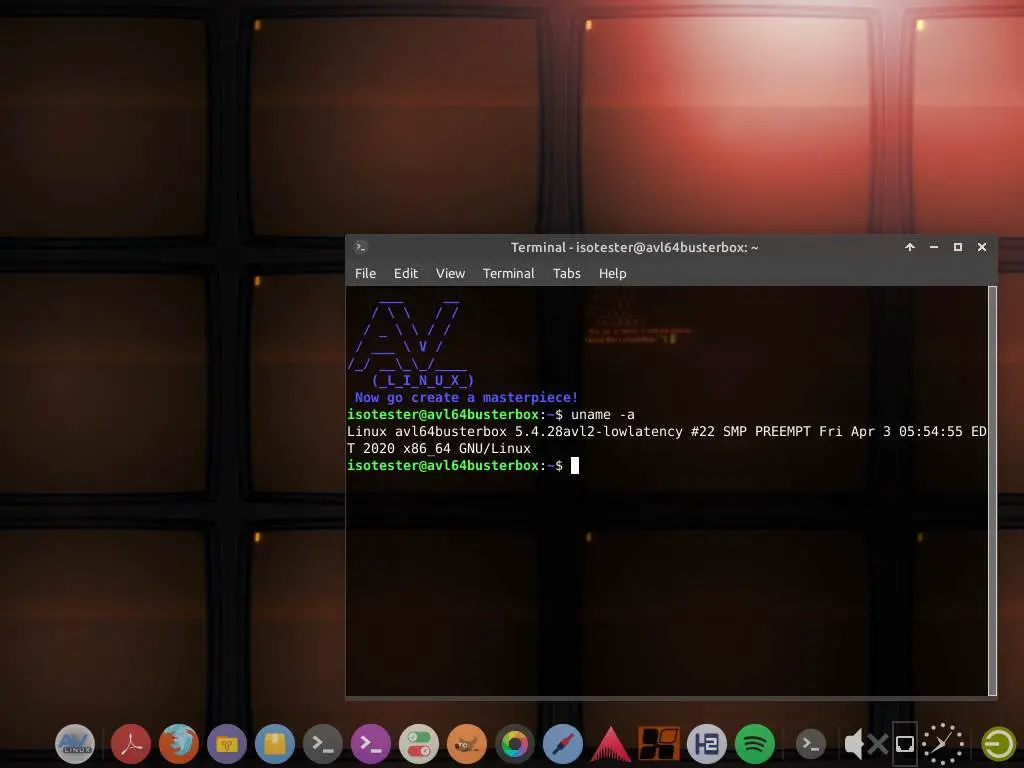Screen dimensions: 1024x768
Task: Click the AV Linux ASCII art logo
Action: coord(410,344)
